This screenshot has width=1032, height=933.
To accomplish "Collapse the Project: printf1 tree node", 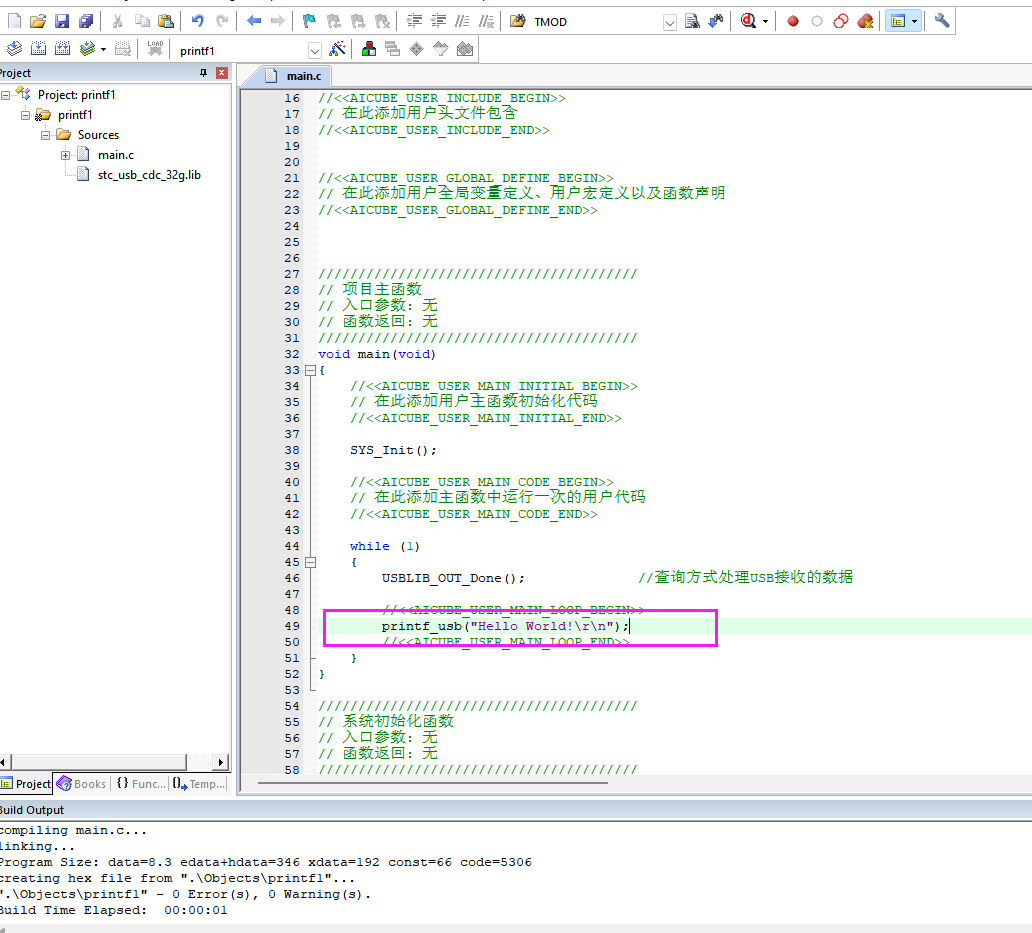I will [x=5, y=95].
